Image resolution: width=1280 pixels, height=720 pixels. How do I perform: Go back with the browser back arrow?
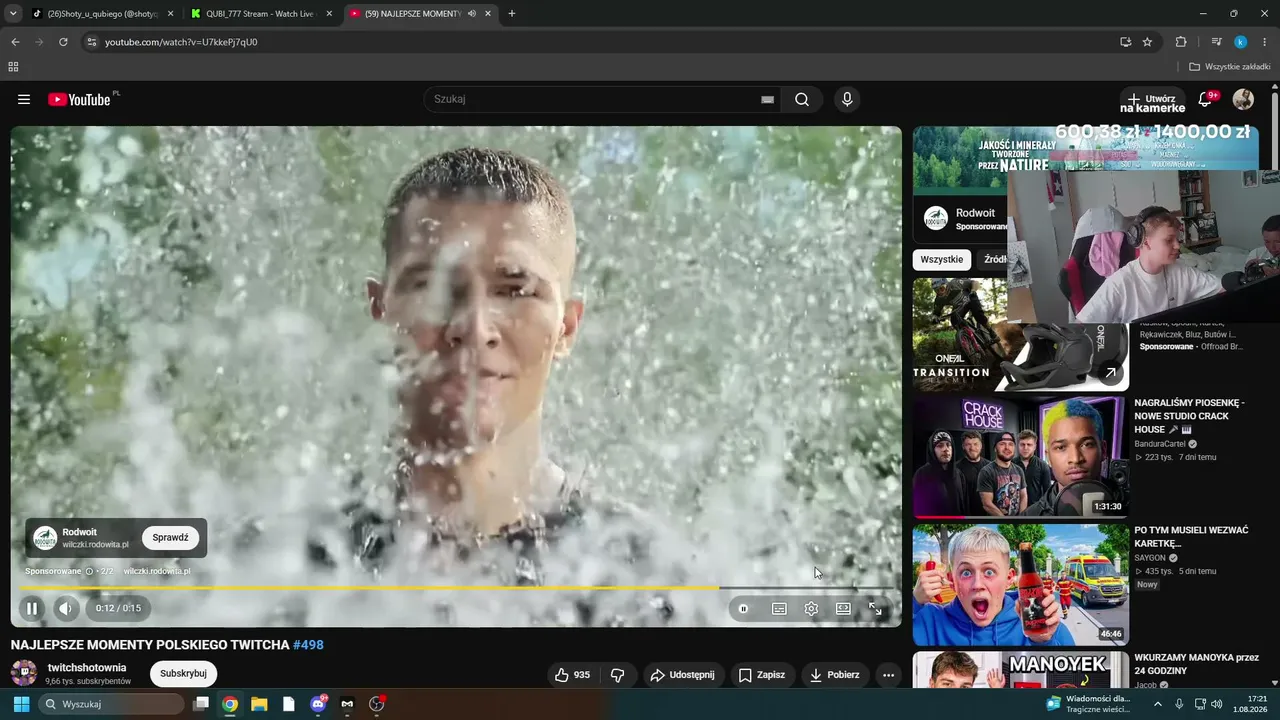(x=15, y=42)
